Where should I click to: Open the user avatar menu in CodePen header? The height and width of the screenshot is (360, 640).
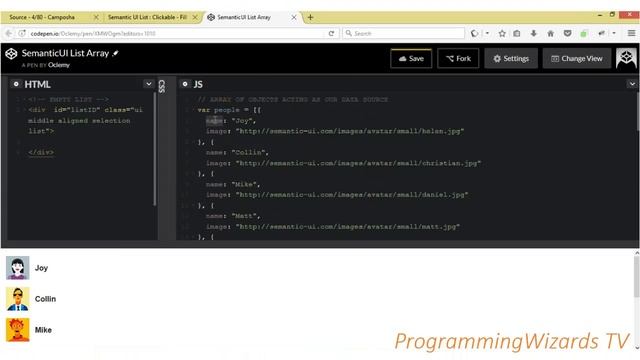[626, 58]
